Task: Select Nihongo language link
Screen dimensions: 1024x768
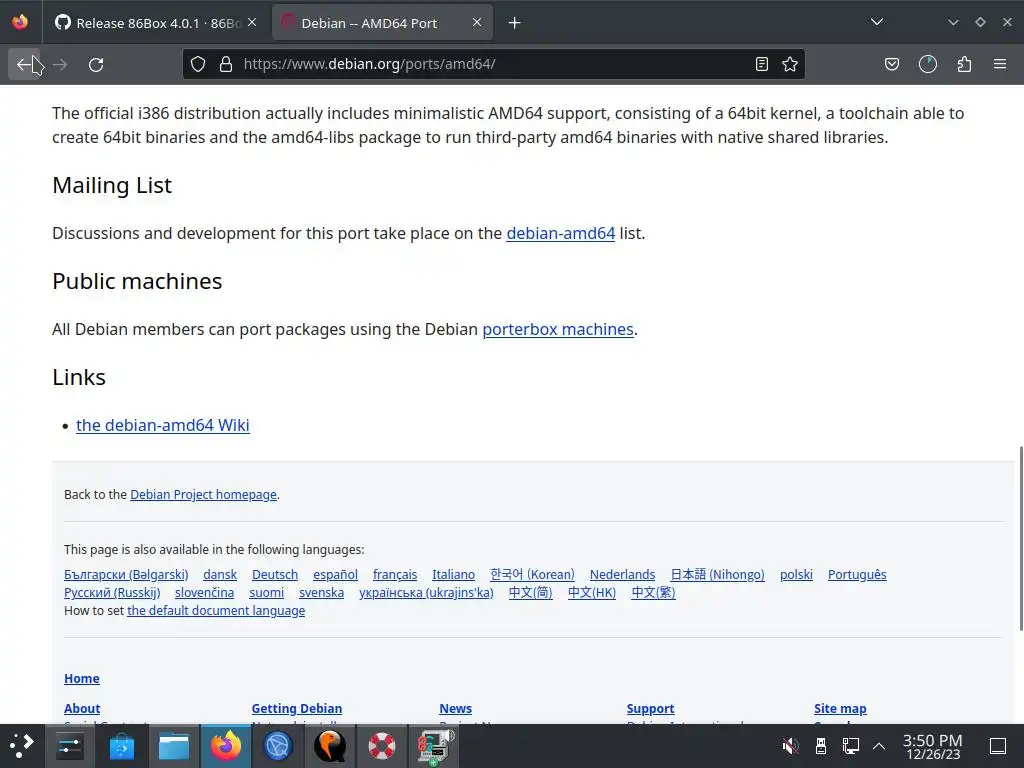Action: pyautogui.click(x=717, y=575)
